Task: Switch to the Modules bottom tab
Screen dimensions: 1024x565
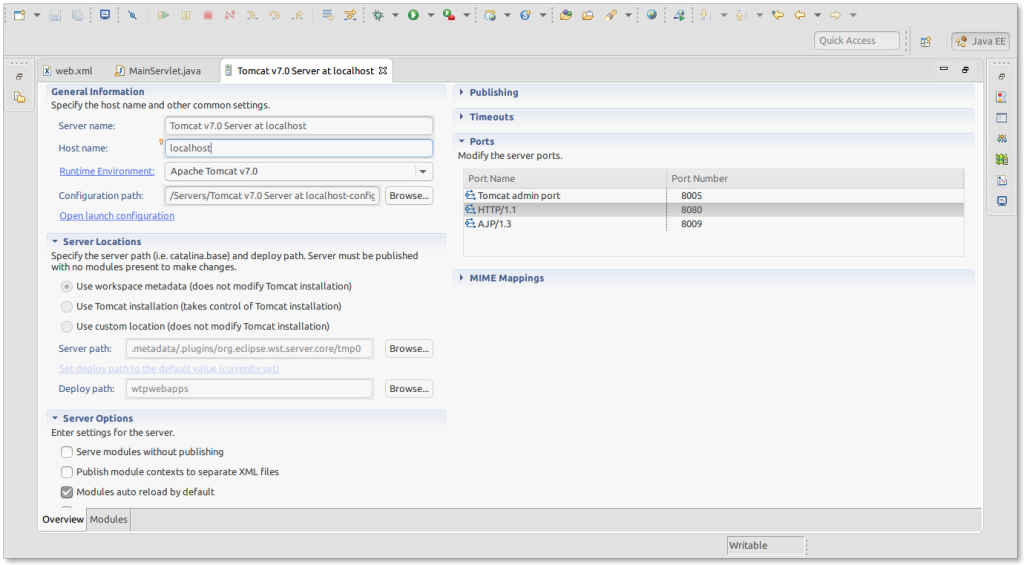Action: click(108, 519)
